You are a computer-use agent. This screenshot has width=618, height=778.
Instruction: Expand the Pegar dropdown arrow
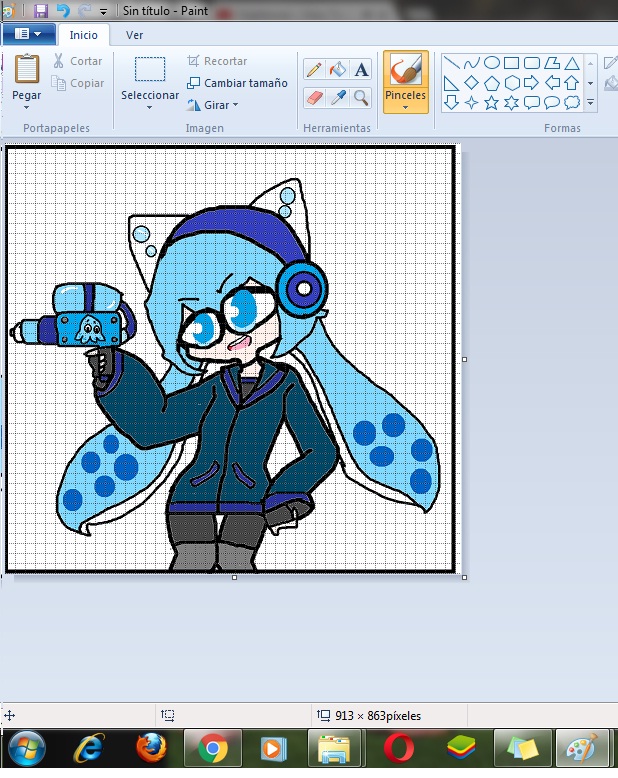27,107
